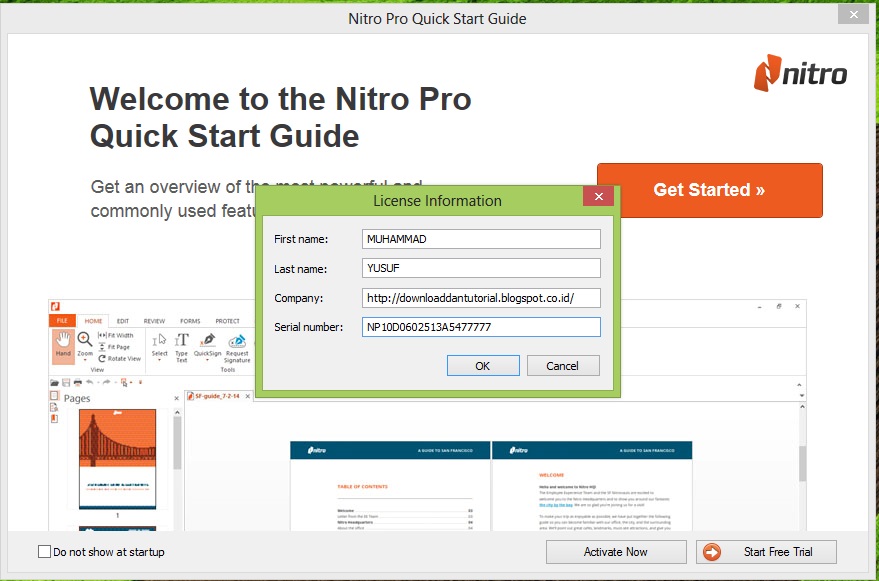Focus the First name field
Viewport: 879px width, 581px height.
(x=481, y=239)
